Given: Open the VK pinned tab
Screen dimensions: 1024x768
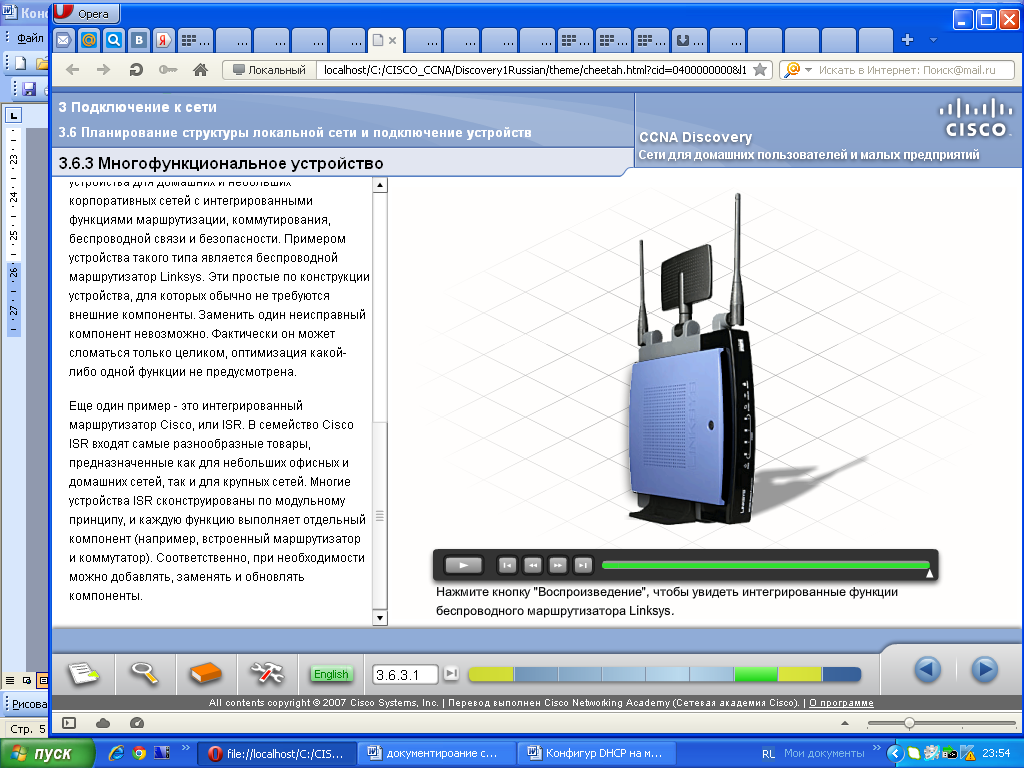Looking at the screenshot, I should point(138,40).
